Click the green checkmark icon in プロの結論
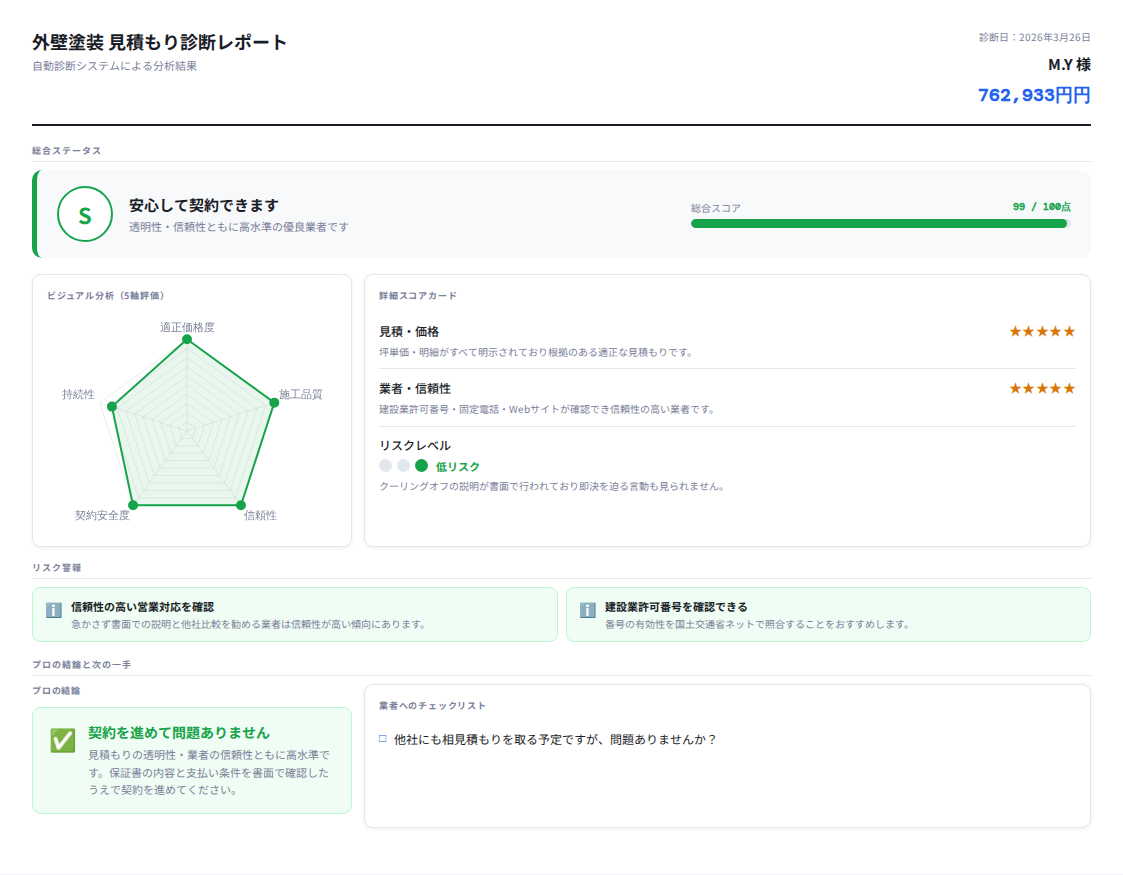Screen dimensions: 1123x875 click(63, 741)
